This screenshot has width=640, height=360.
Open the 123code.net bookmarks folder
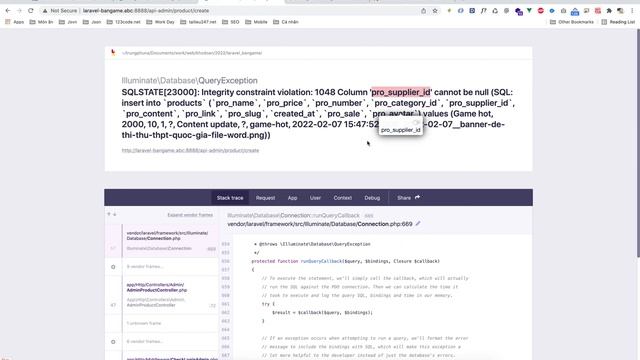[x=123, y=22]
